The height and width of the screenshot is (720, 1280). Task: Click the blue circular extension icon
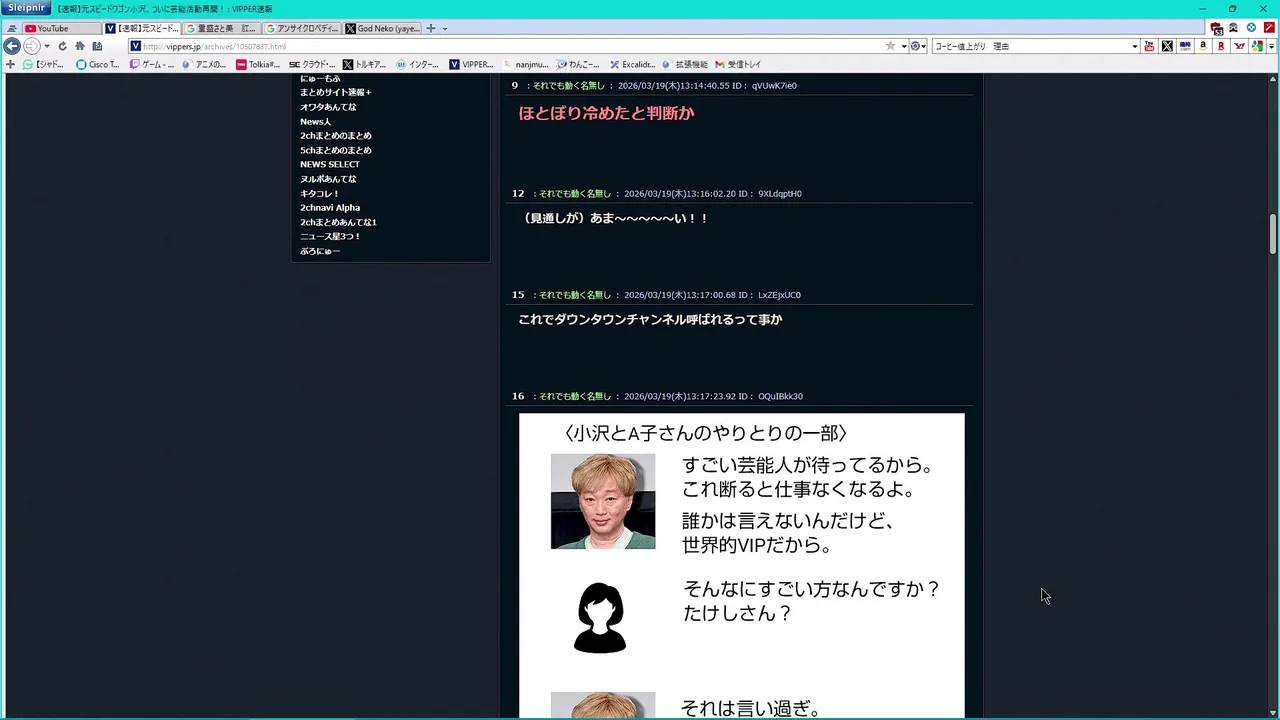(1250, 28)
